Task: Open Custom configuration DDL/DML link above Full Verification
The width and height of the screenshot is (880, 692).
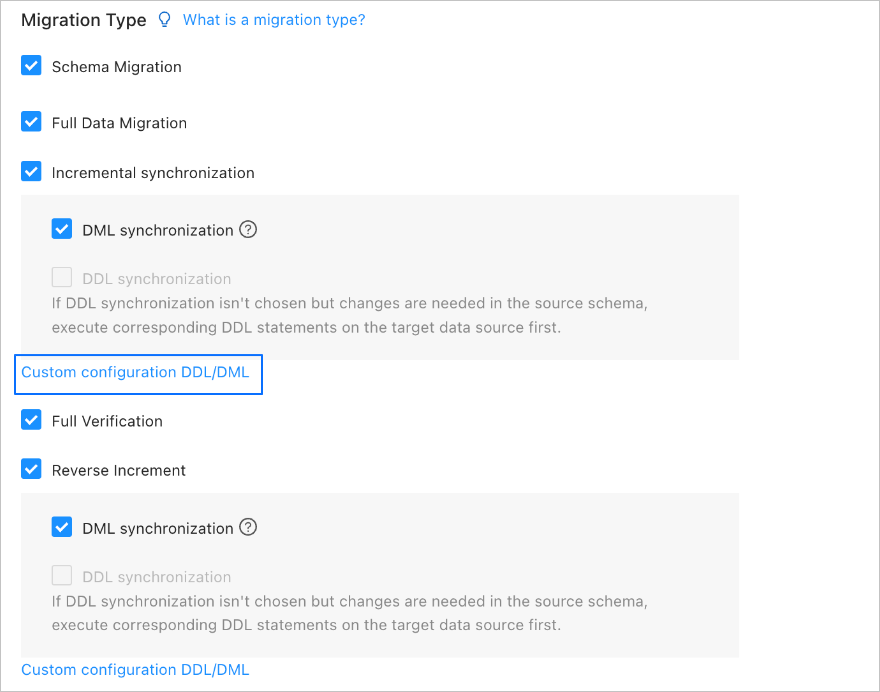Action: (x=135, y=372)
